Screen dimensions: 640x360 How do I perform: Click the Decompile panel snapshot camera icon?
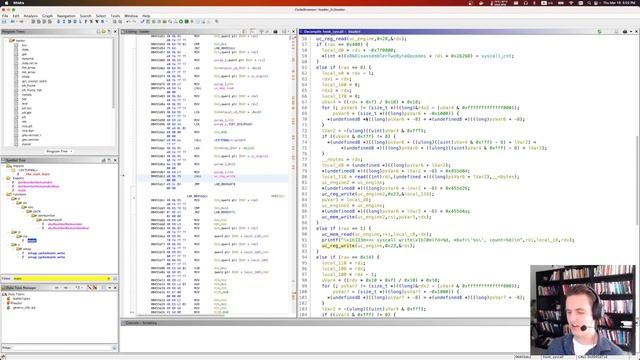[x=624, y=31]
